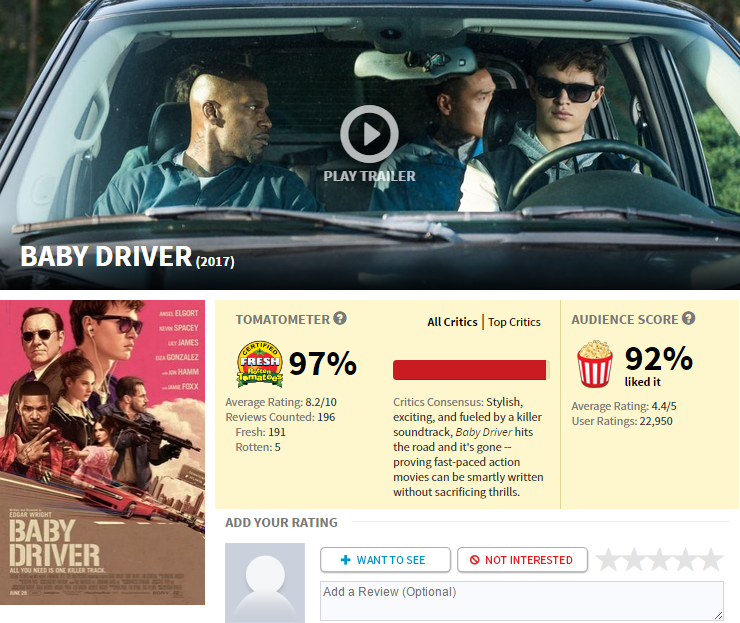Rate the movie five stars
The height and width of the screenshot is (623, 740).
pos(710,560)
